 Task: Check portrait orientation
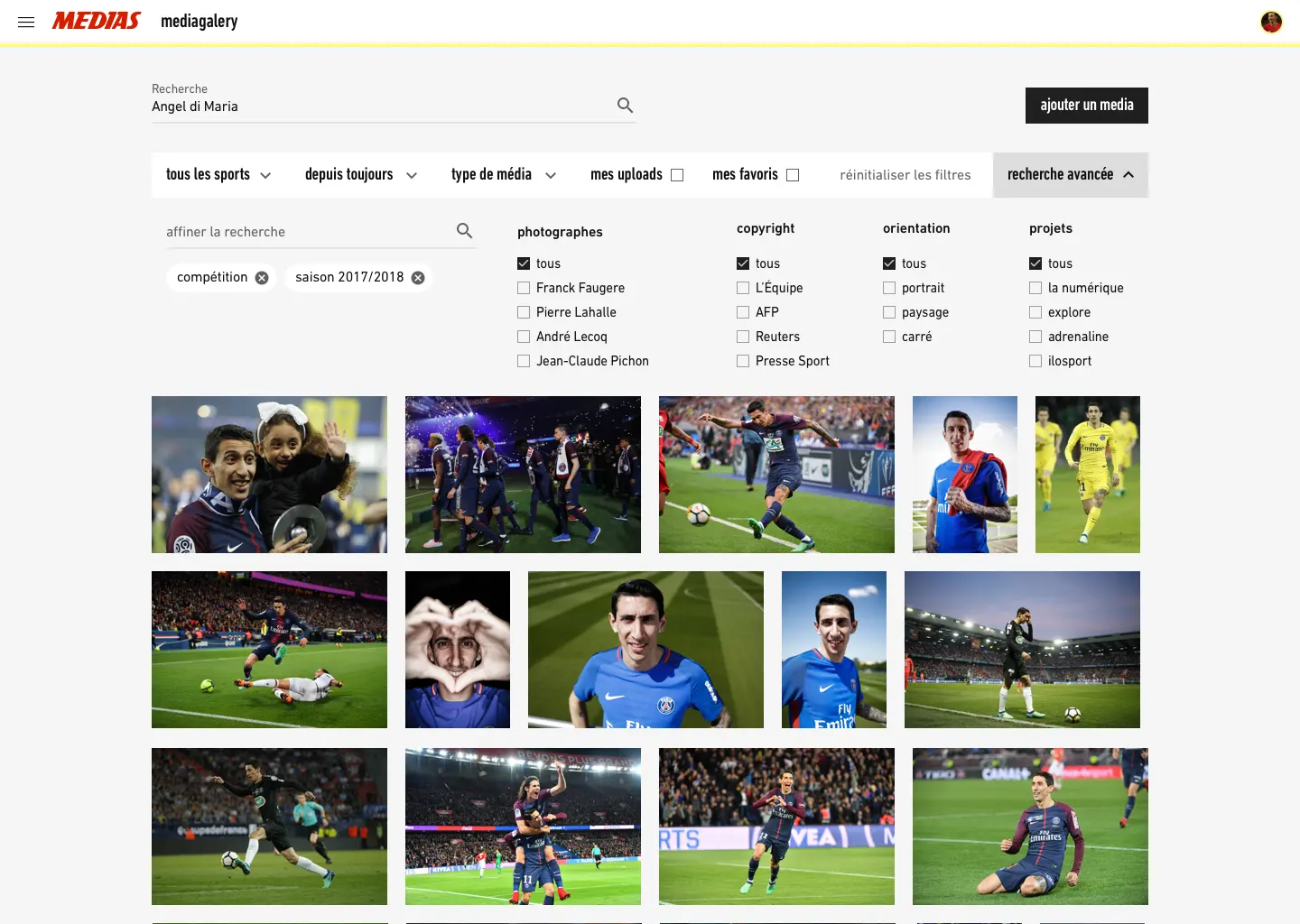pyautogui.click(x=889, y=288)
